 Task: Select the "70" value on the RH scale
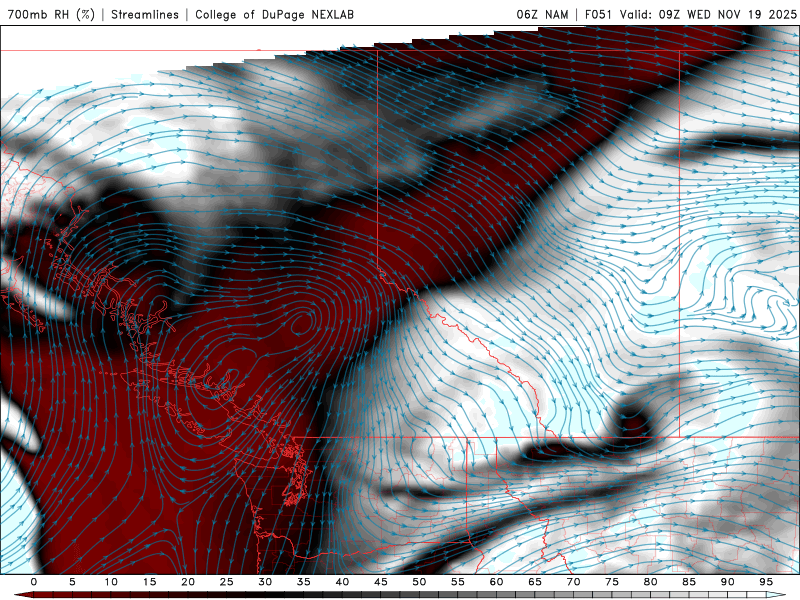click(x=573, y=582)
